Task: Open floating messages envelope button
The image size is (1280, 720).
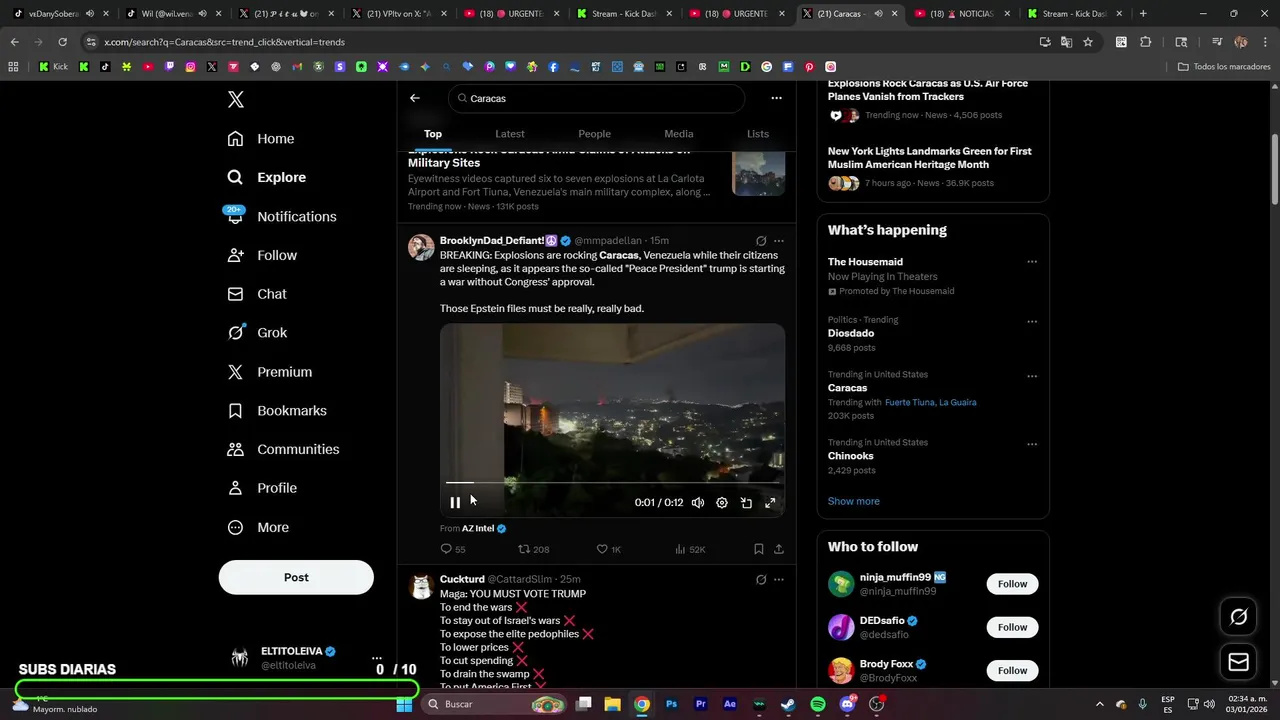Action: (x=1238, y=662)
